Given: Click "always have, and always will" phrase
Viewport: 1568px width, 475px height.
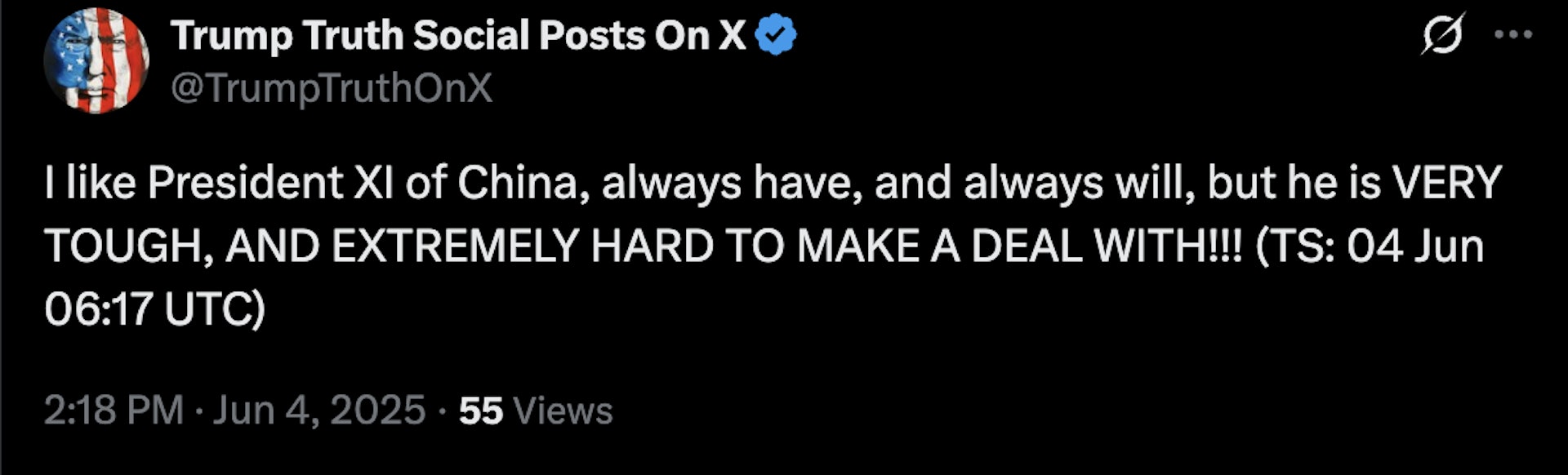Looking at the screenshot, I should (897, 184).
